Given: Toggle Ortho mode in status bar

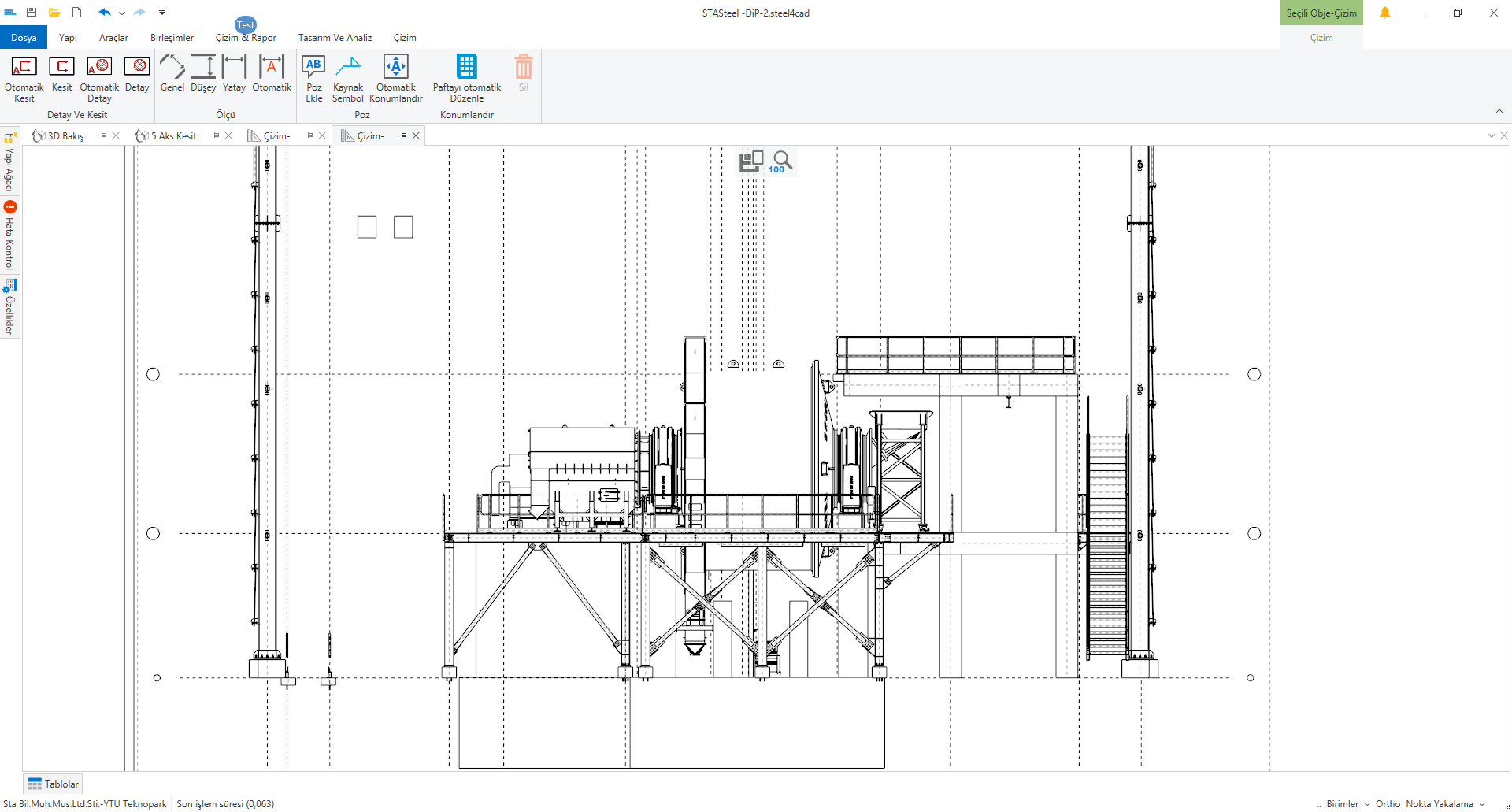Looking at the screenshot, I should click(1388, 804).
